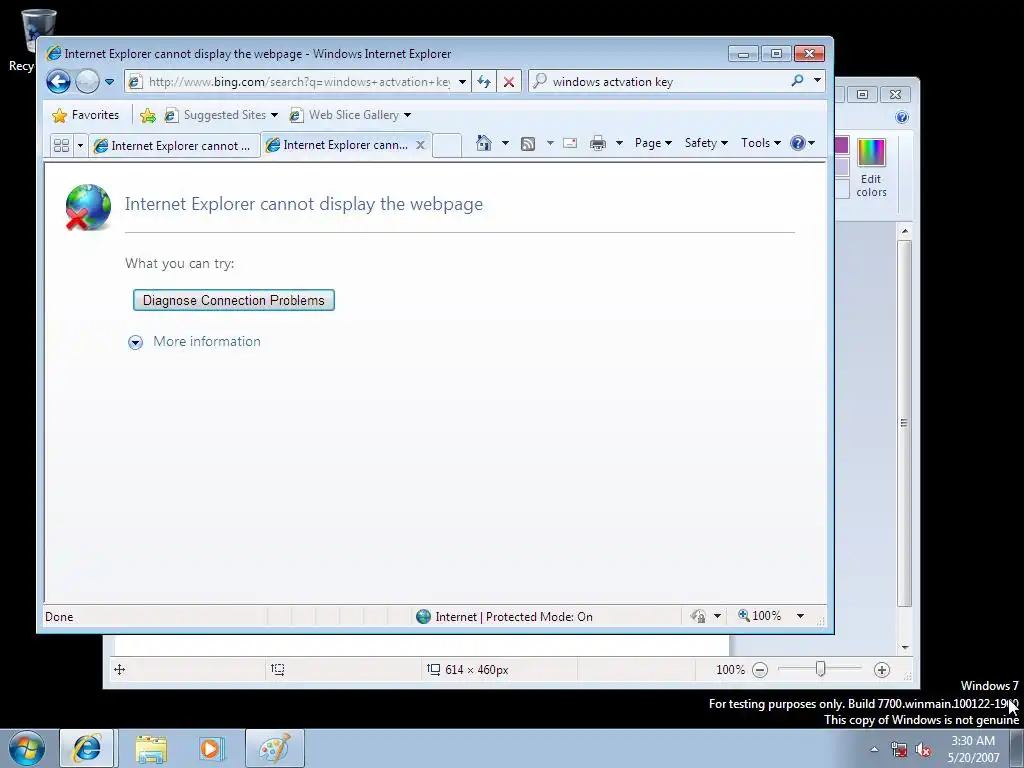The width and height of the screenshot is (1024, 768).
Task: Run search with the magnifier button
Action: coord(797,81)
